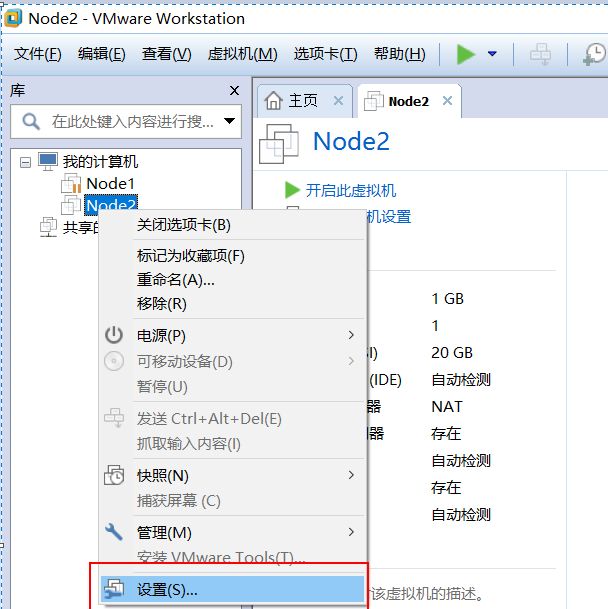Click the shared VMs tree icon
608x609 pixels.
(49, 227)
